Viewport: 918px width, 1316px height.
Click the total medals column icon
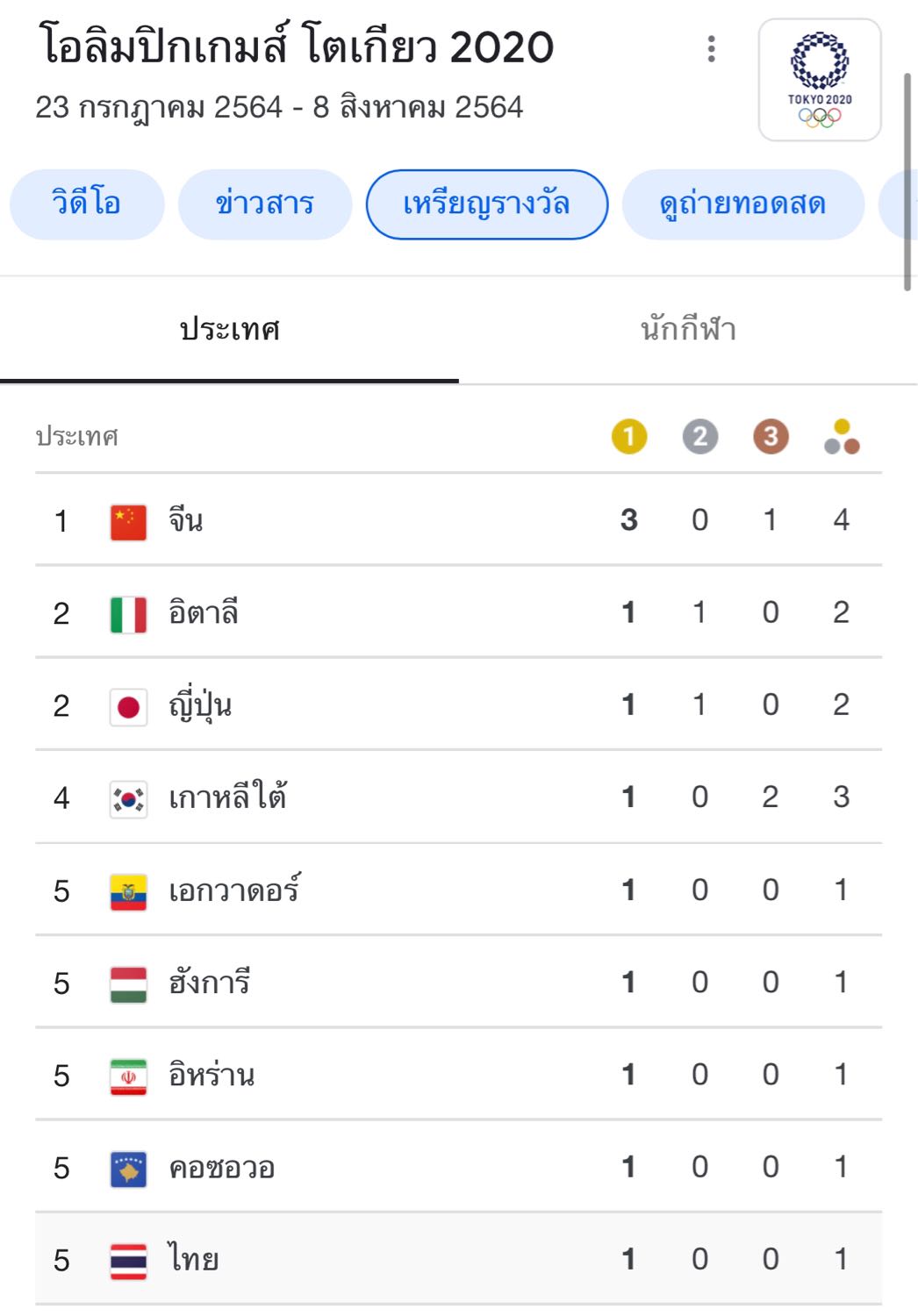click(842, 437)
